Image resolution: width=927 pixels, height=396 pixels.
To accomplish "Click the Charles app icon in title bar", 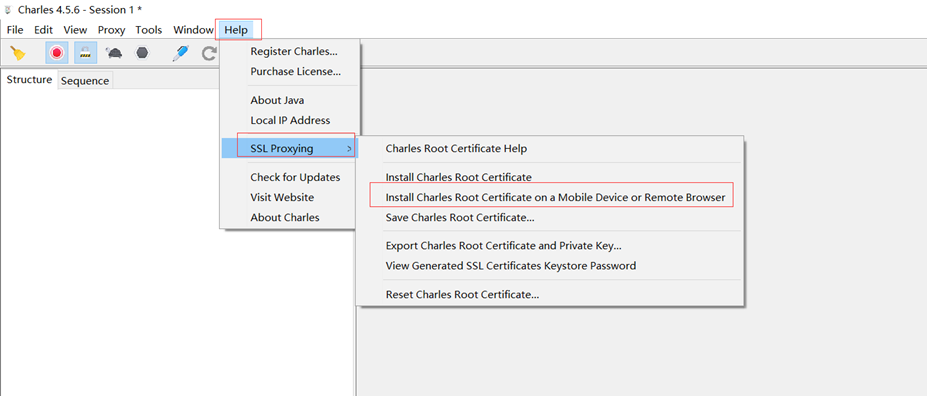I will tap(8, 10).
